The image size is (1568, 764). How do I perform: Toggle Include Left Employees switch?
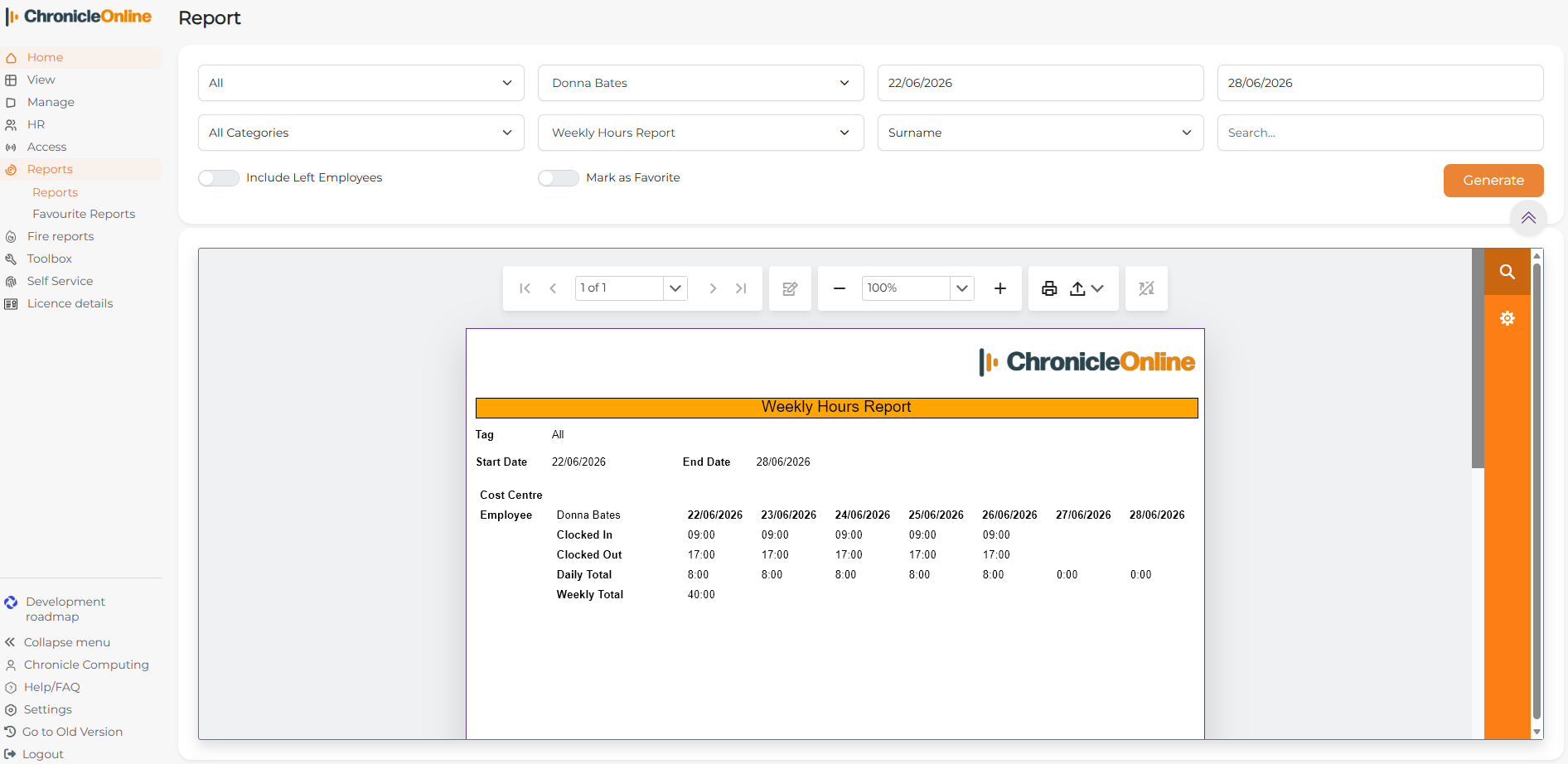click(x=219, y=178)
